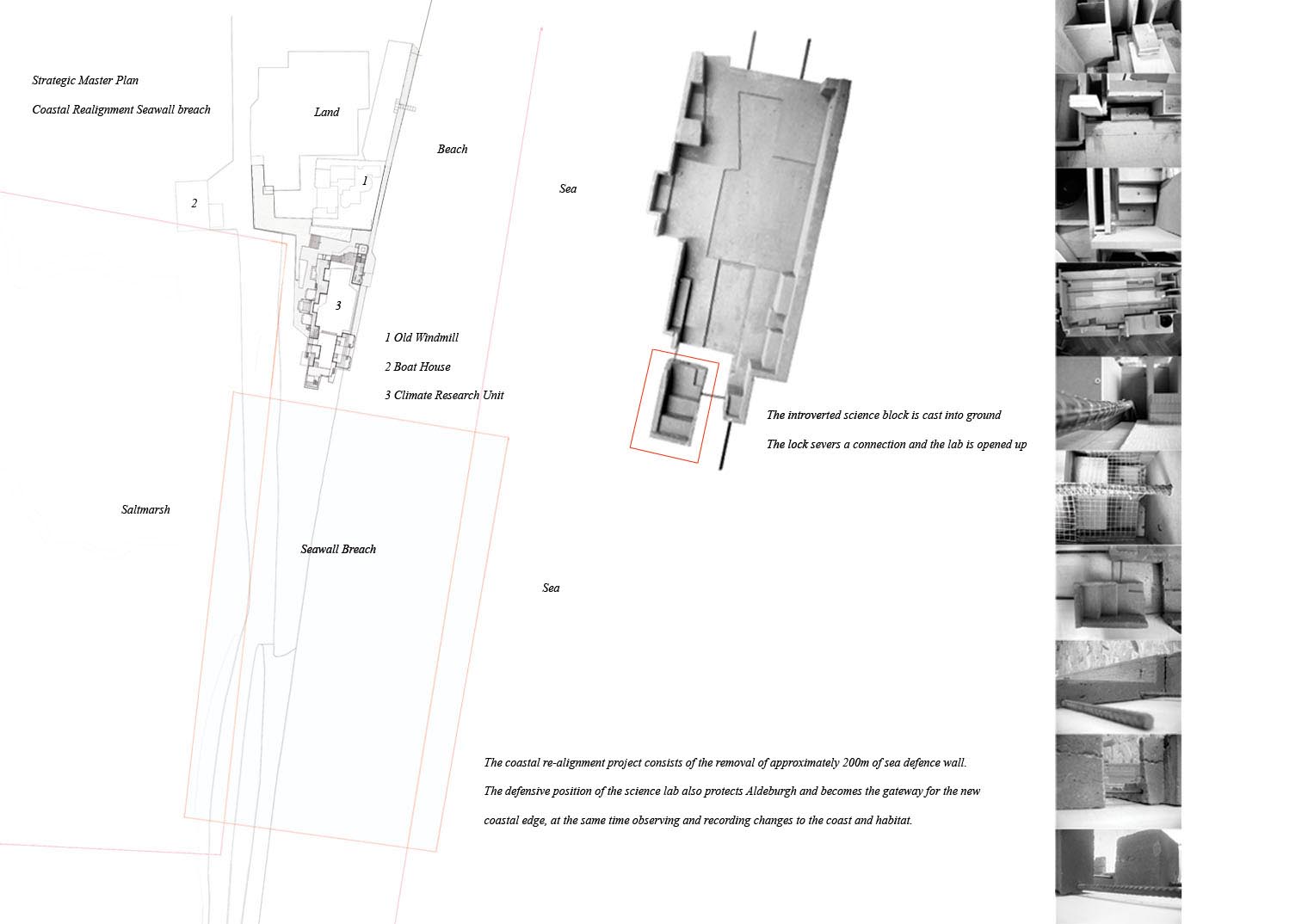Screen dimensions: 1308x924
Task: Click the 'Seawall Breach' label in the plan
Action: [x=338, y=550]
